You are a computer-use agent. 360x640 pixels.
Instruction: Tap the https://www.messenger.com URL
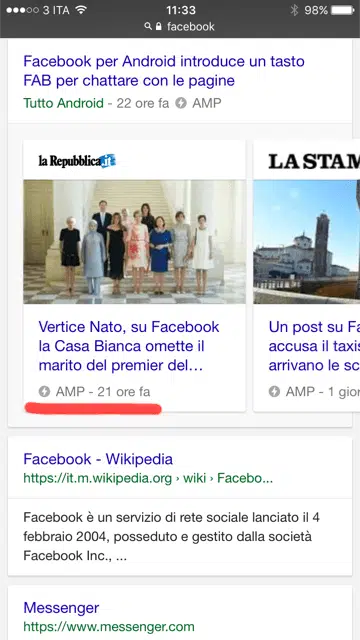[x=109, y=626]
